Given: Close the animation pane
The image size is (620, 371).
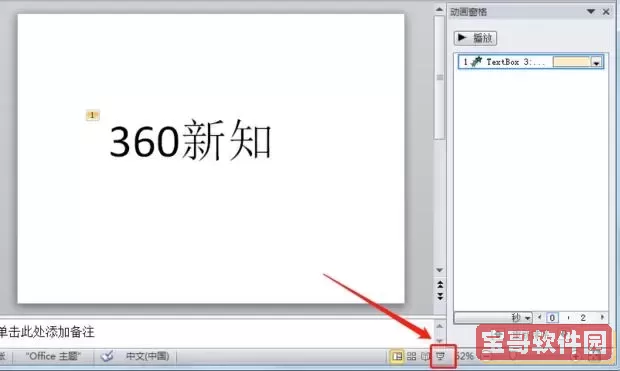Looking at the screenshot, I should tap(606, 12).
